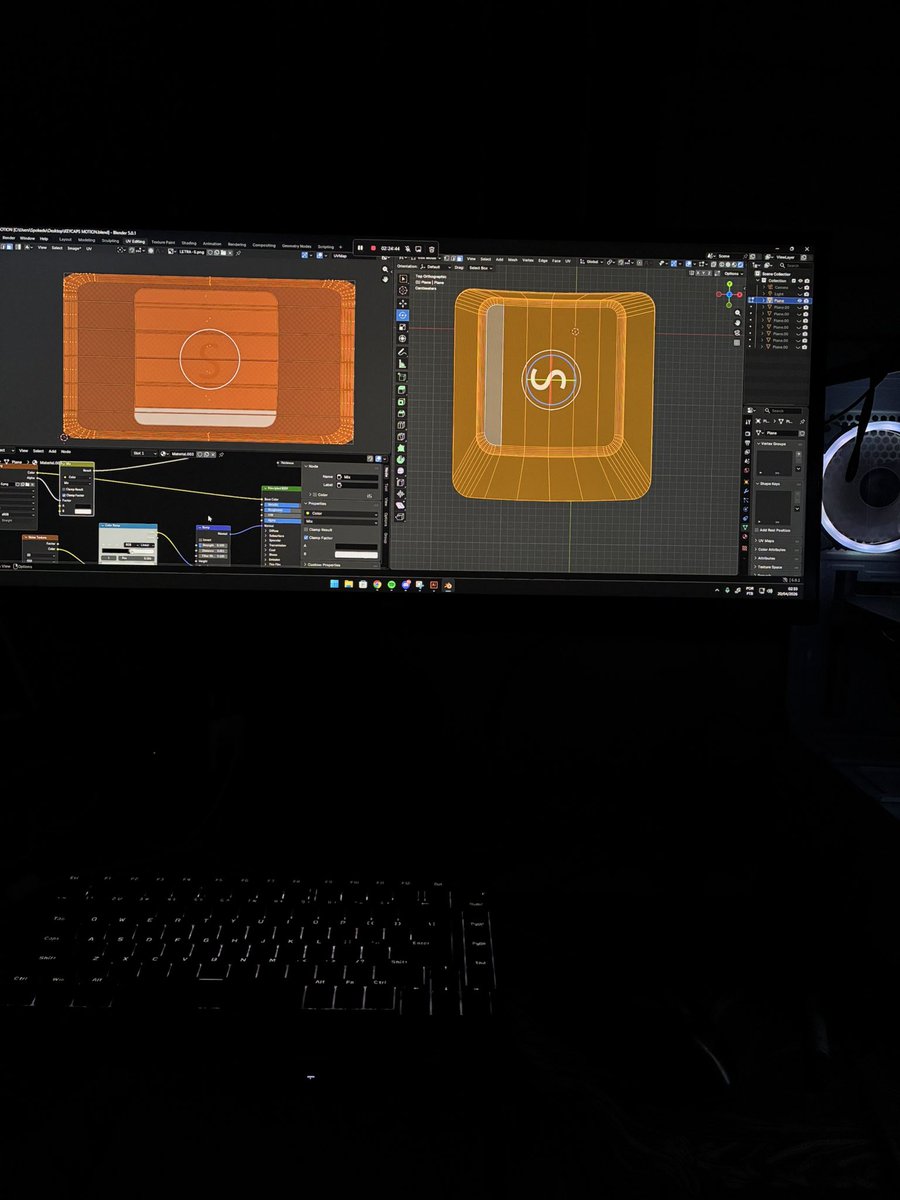Click the Color Ramp node gradient bar
The height and width of the screenshot is (1200, 900).
[x=127, y=551]
